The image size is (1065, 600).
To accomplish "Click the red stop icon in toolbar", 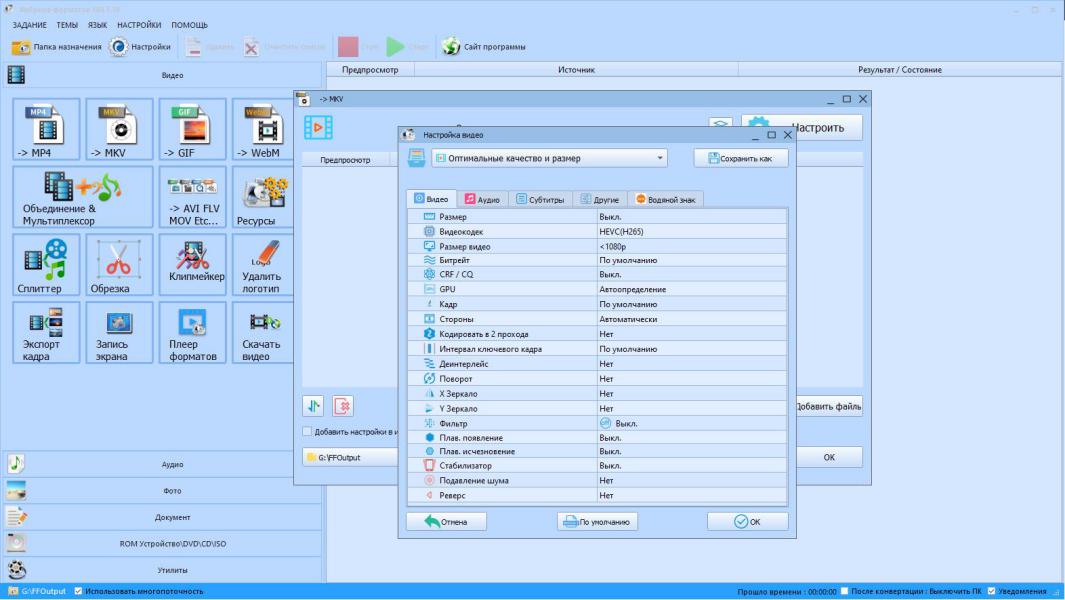I will [x=348, y=47].
